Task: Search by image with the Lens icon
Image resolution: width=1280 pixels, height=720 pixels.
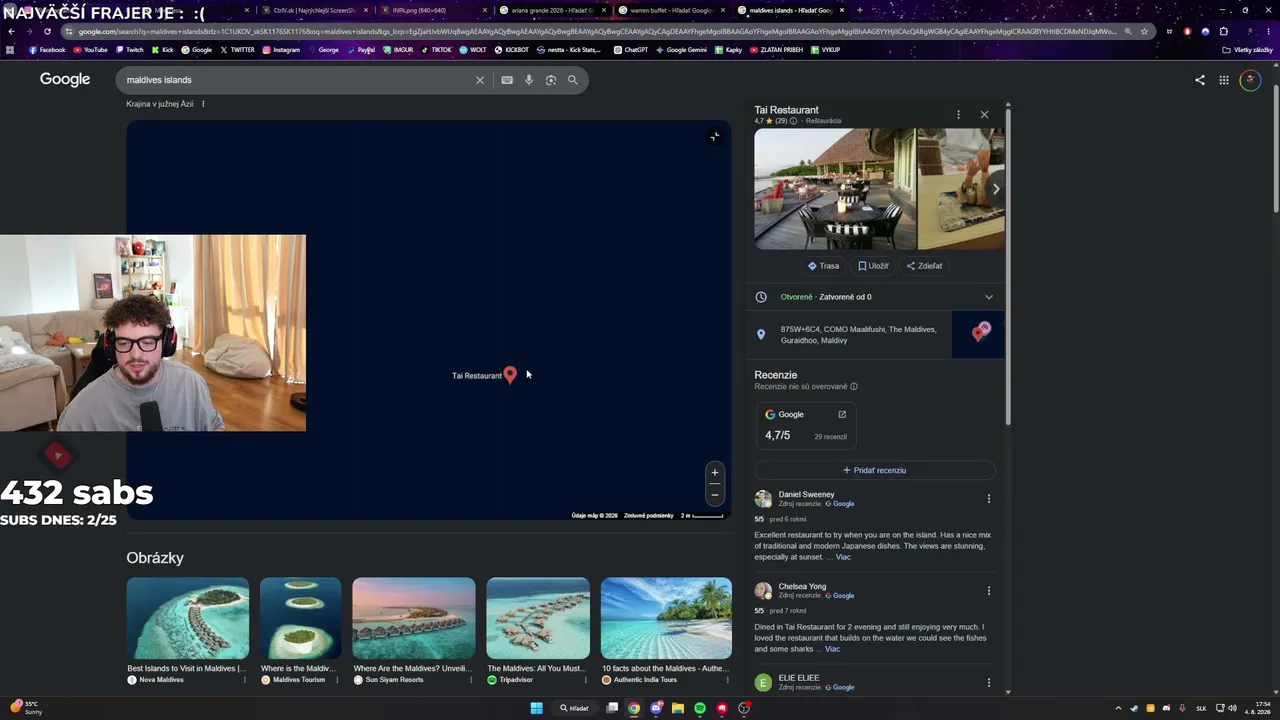Action: 551,80
